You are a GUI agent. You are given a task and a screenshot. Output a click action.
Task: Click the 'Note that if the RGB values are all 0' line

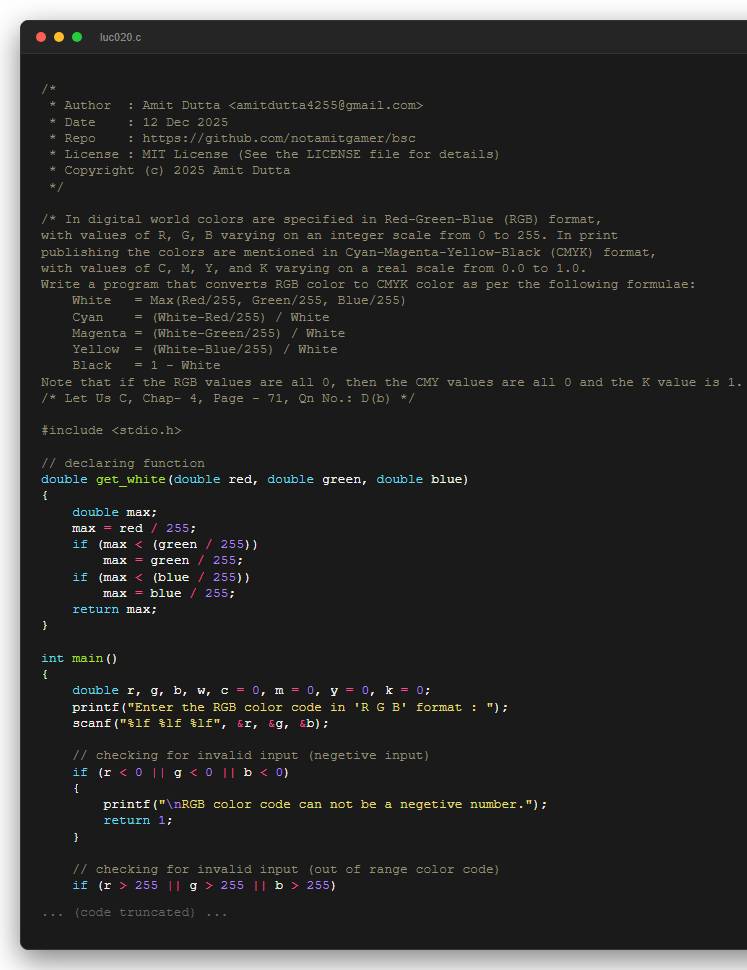pos(391,382)
